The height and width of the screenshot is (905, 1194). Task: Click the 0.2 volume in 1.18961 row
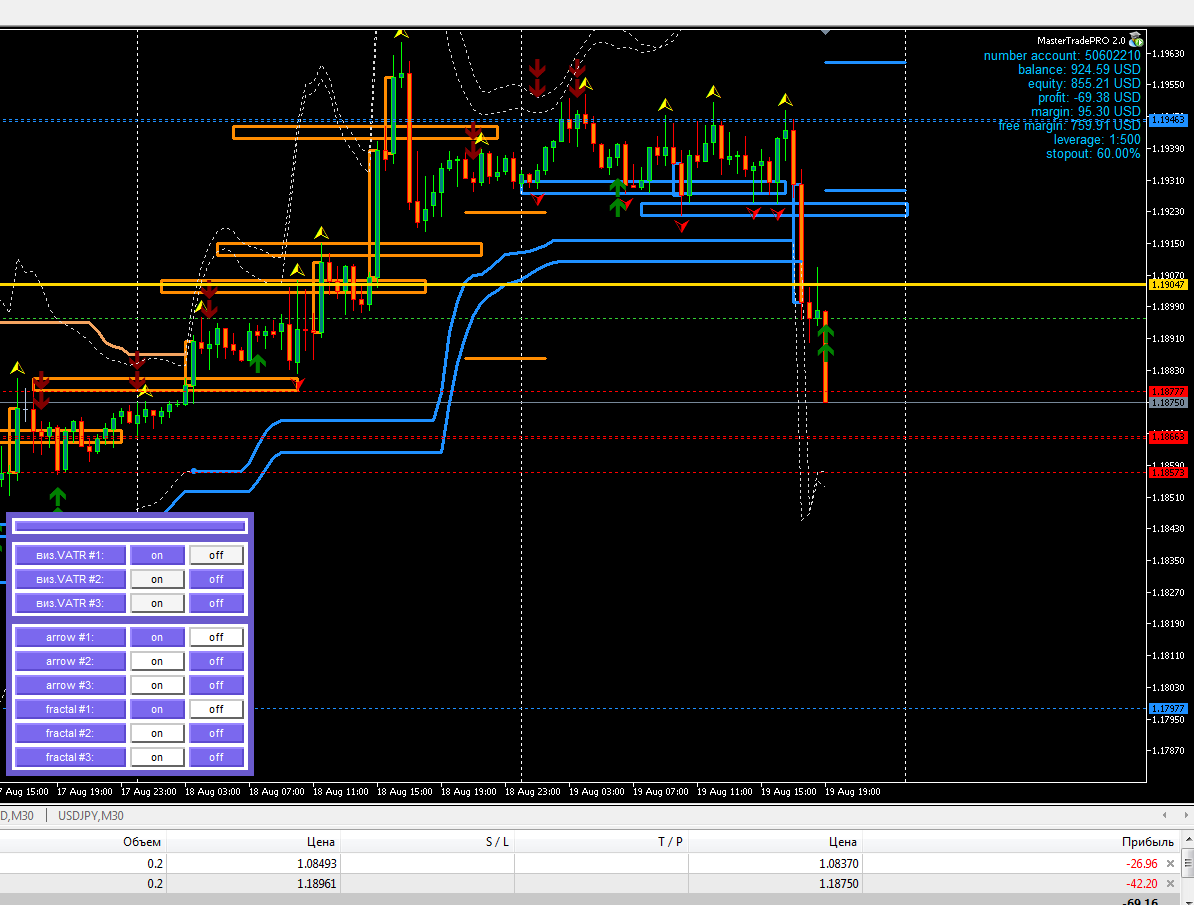coord(155,884)
